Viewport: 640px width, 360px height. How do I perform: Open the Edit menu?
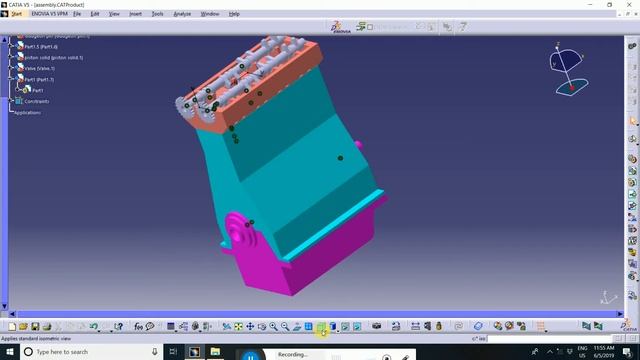pos(95,14)
